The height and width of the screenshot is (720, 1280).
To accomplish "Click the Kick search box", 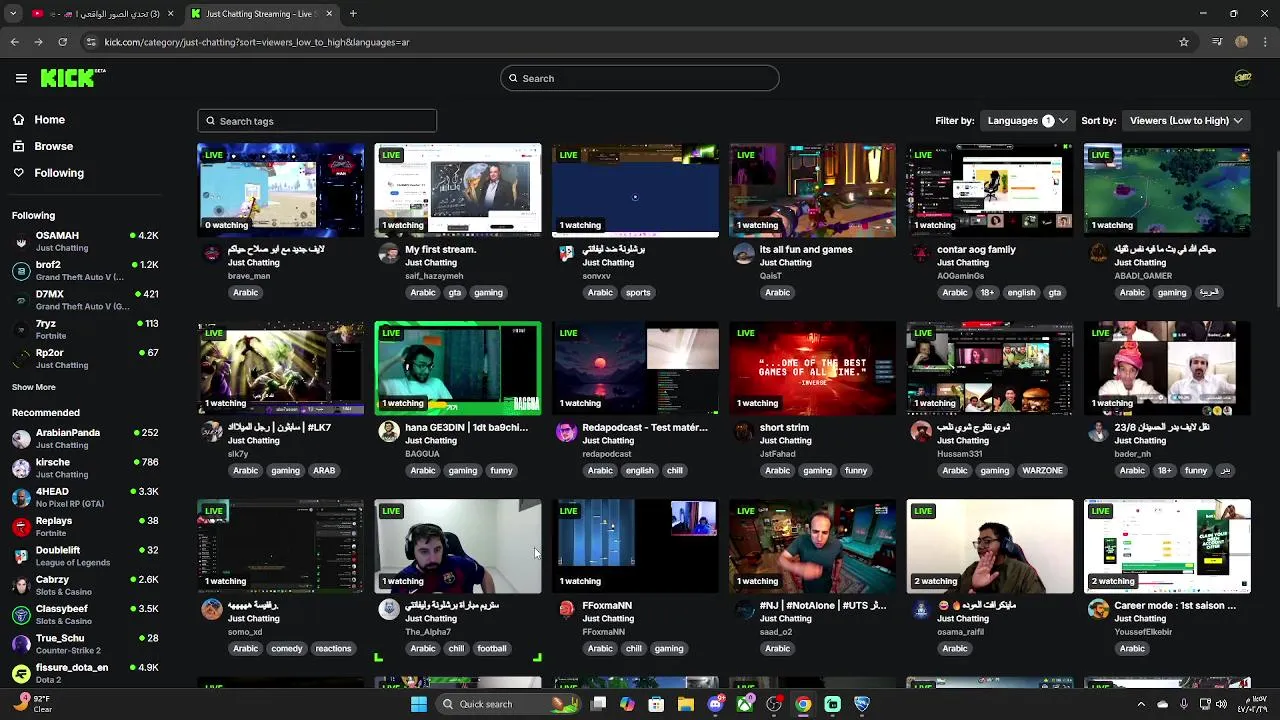I will pyautogui.click(x=640, y=78).
